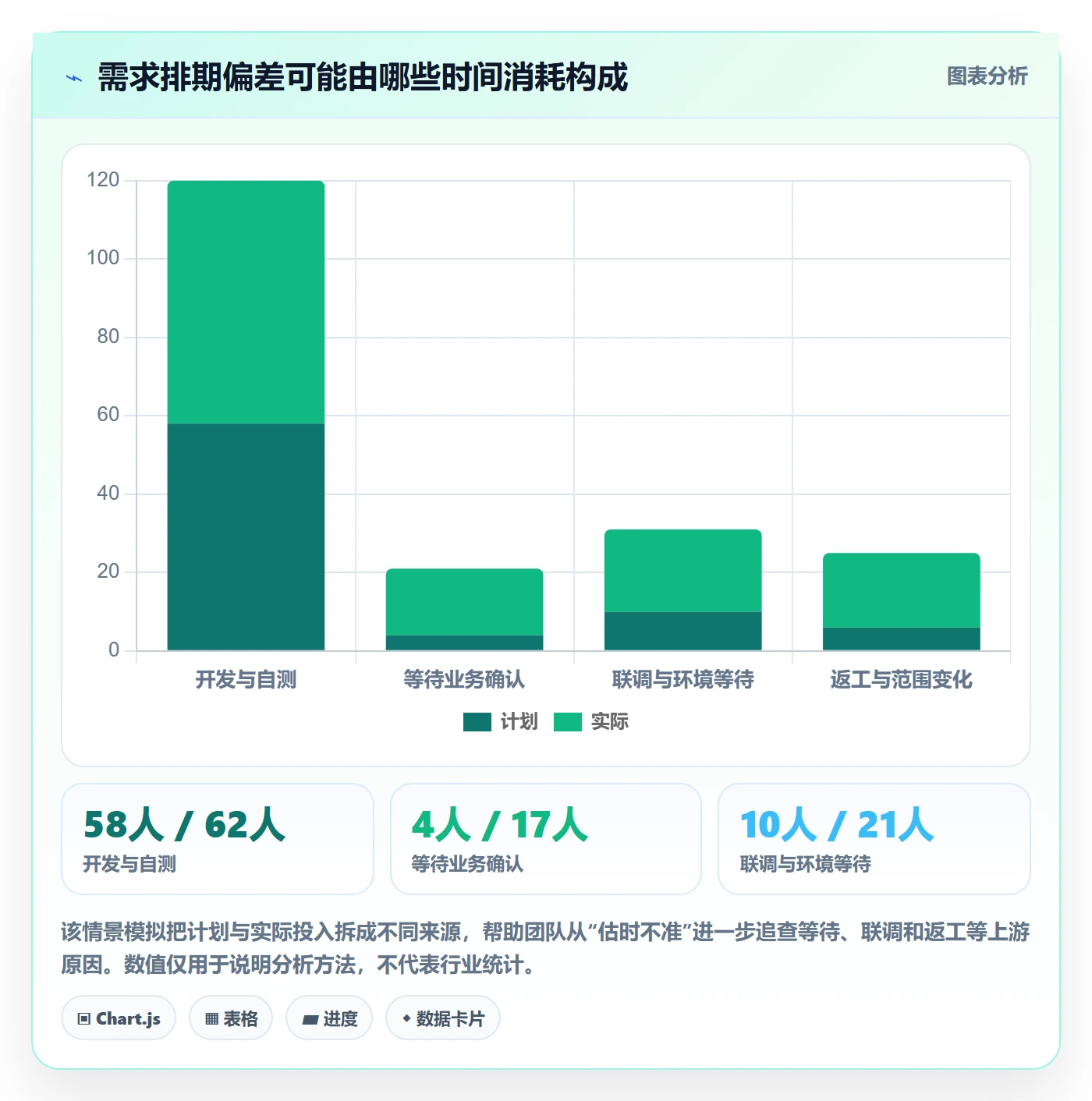The width and height of the screenshot is (1092, 1101).
Task: Click the 计划 segment of 返工与范围变化 bar
Action: [x=901, y=639]
